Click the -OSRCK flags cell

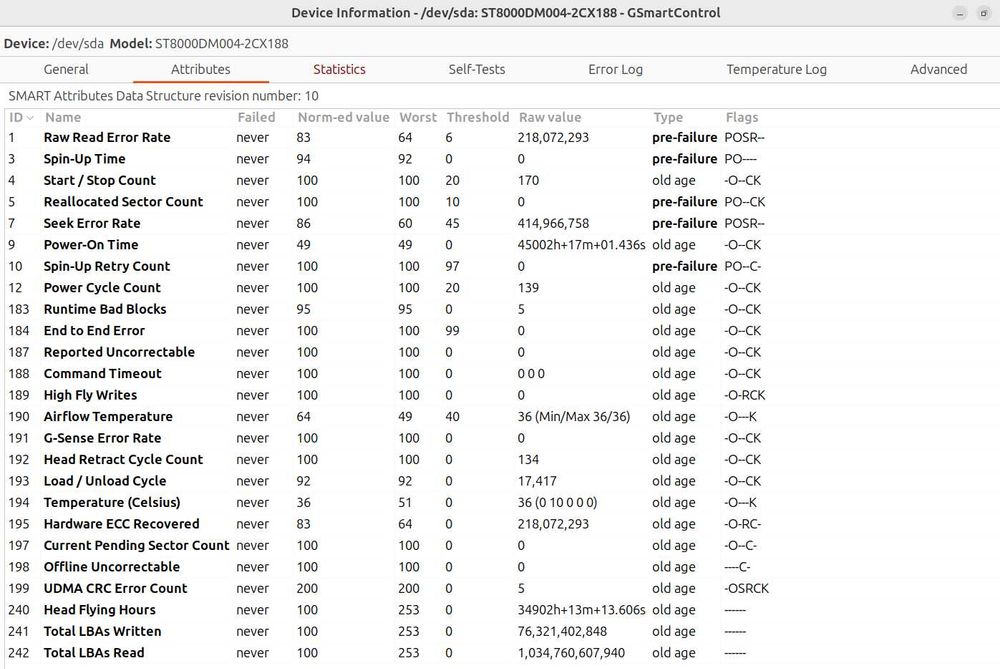[746, 588]
